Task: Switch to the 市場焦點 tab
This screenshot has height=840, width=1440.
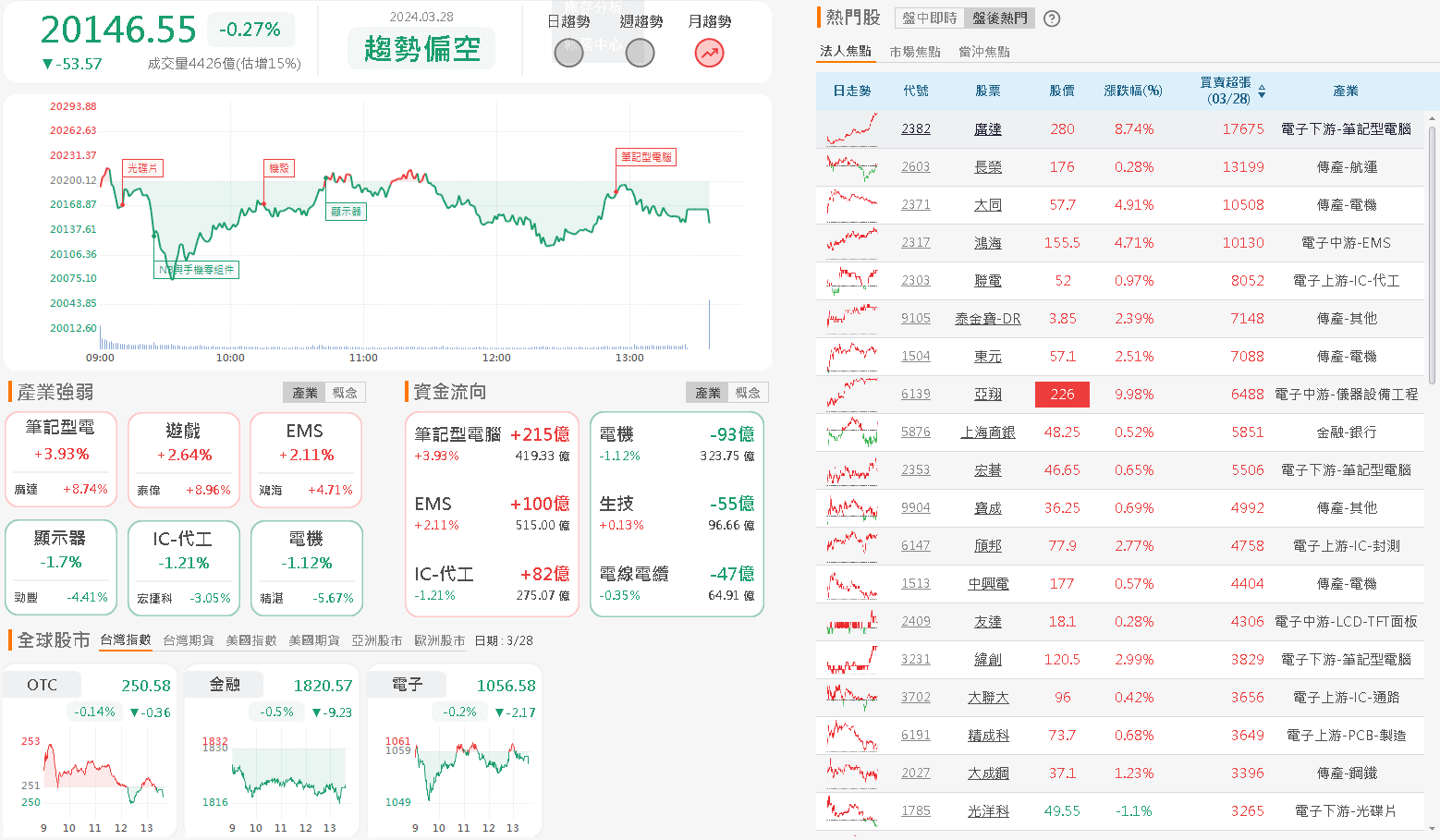Action: coord(915,52)
